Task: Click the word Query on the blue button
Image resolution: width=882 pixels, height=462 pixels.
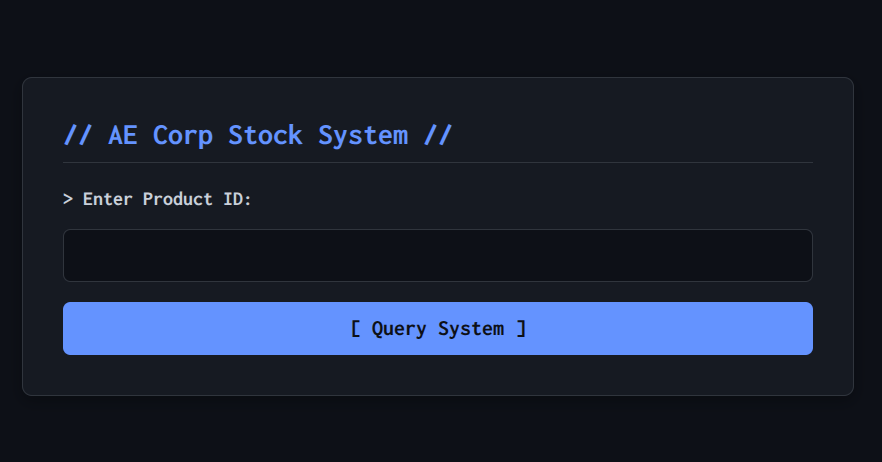Action: tap(399, 328)
